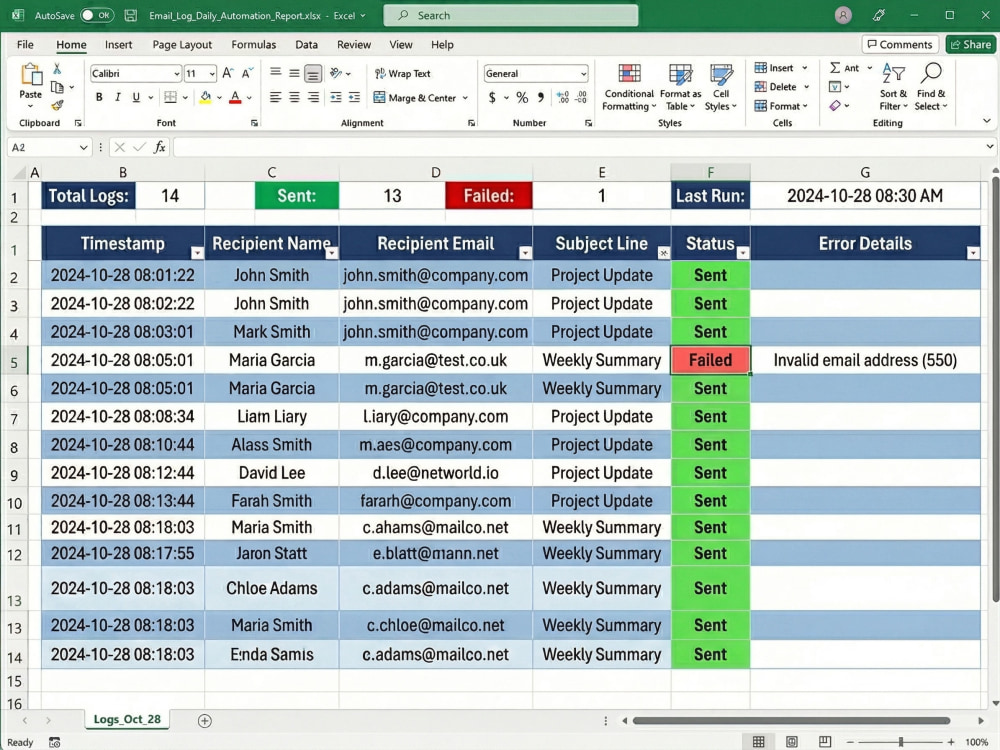Apply the red Font Color swatch
Screen dimensions: 1000x750
235,97
